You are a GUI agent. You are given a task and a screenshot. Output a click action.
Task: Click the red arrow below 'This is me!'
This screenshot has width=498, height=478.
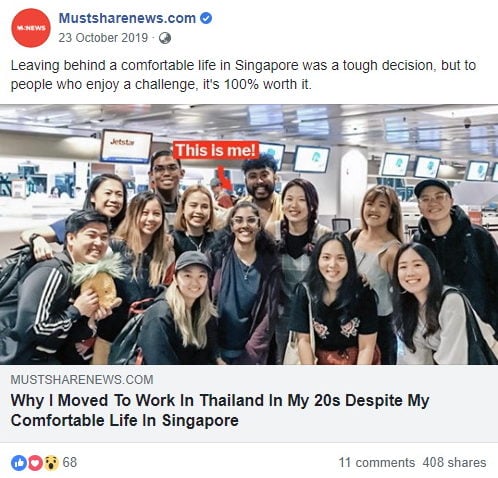coord(224,178)
